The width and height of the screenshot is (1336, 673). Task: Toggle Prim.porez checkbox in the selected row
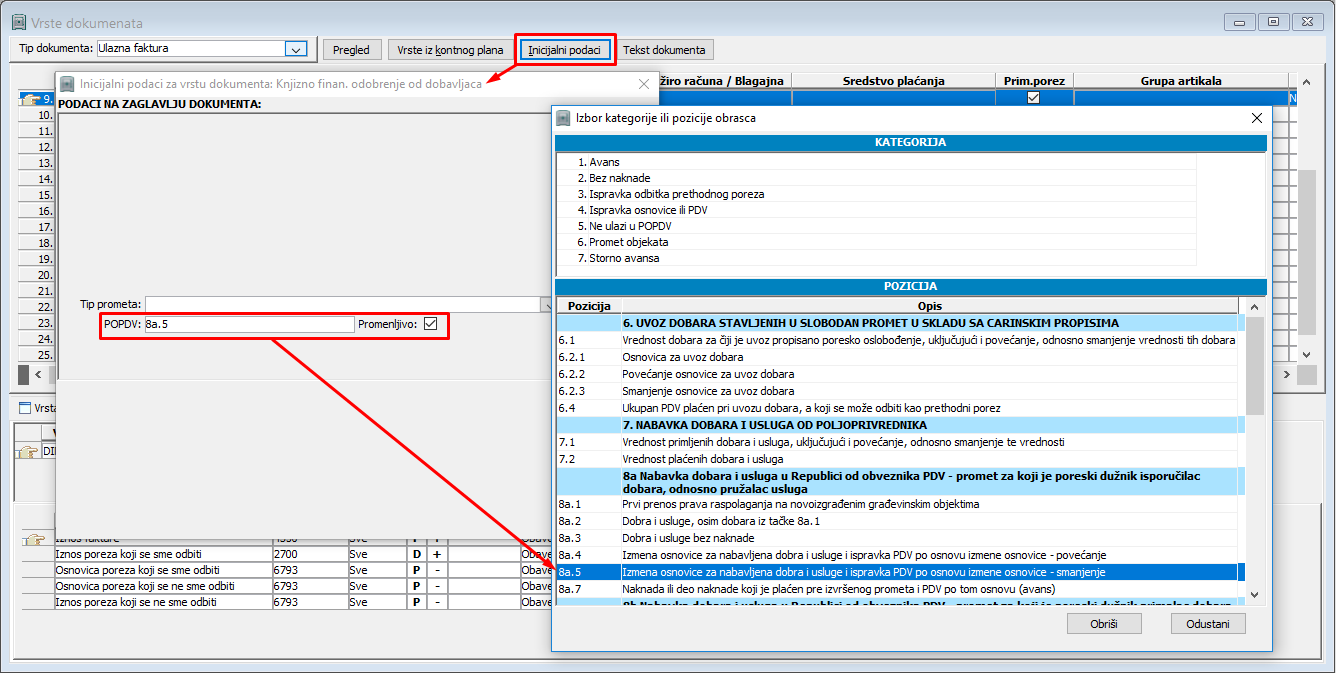point(1033,98)
